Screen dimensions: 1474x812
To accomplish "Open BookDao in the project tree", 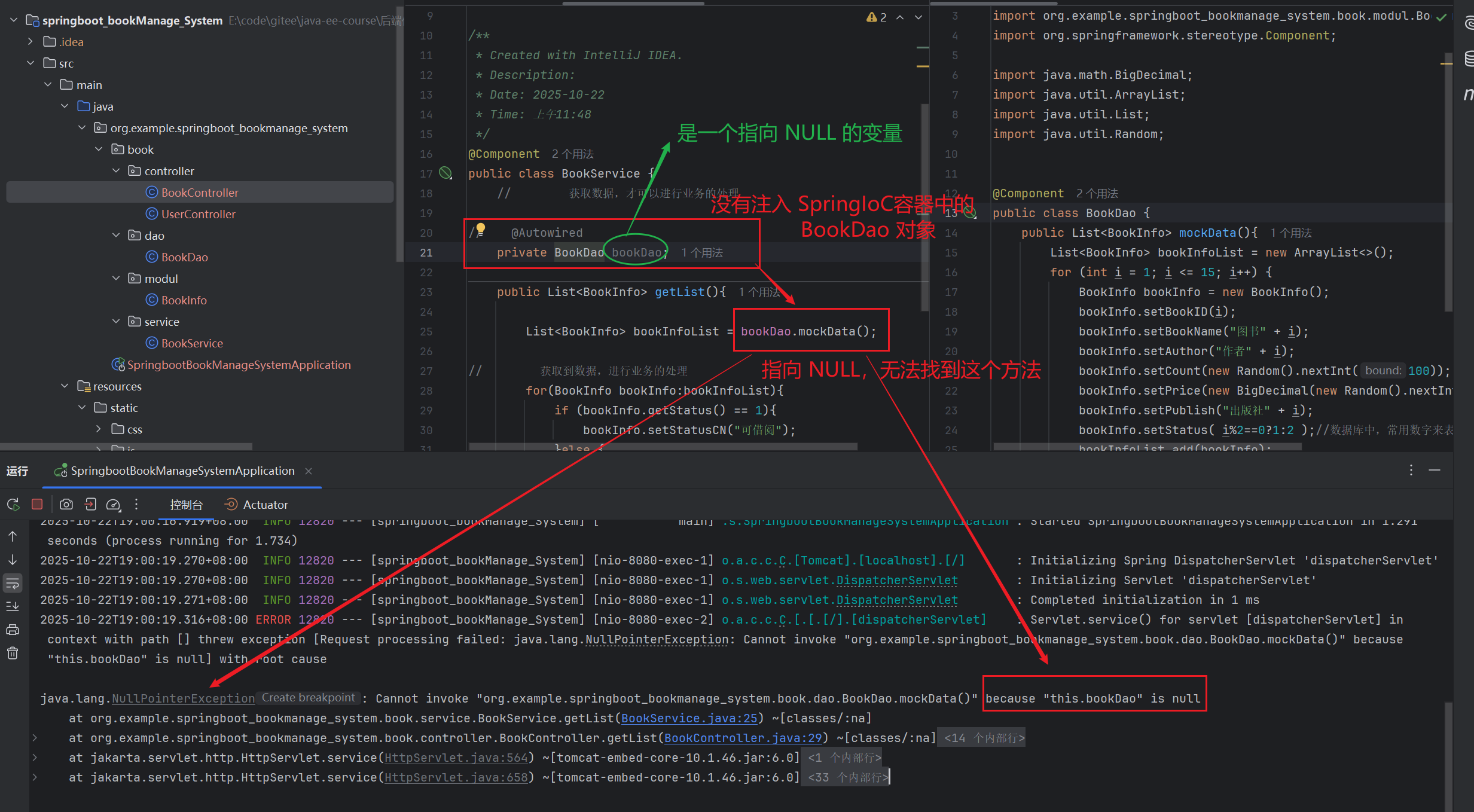I will click(184, 257).
